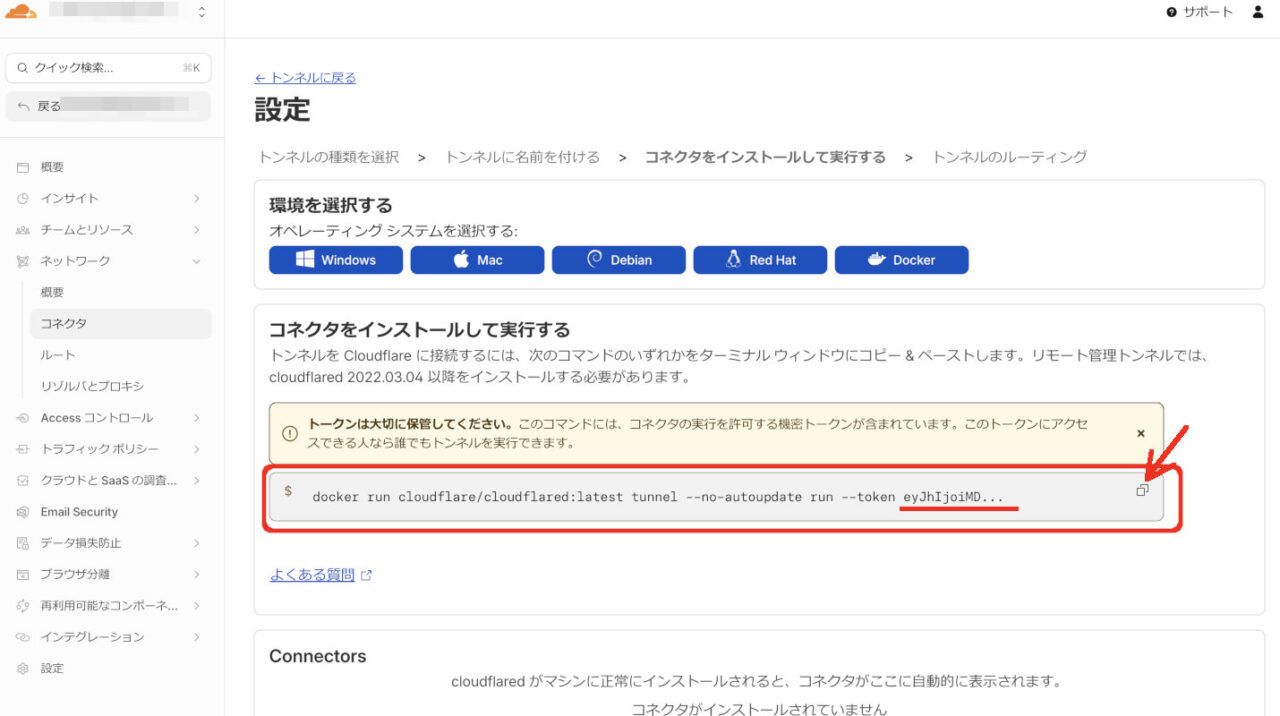Image resolution: width=1280 pixels, height=716 pixels.
Task: Dismiss the token warning banner
Action: (x=1141, y=433)
